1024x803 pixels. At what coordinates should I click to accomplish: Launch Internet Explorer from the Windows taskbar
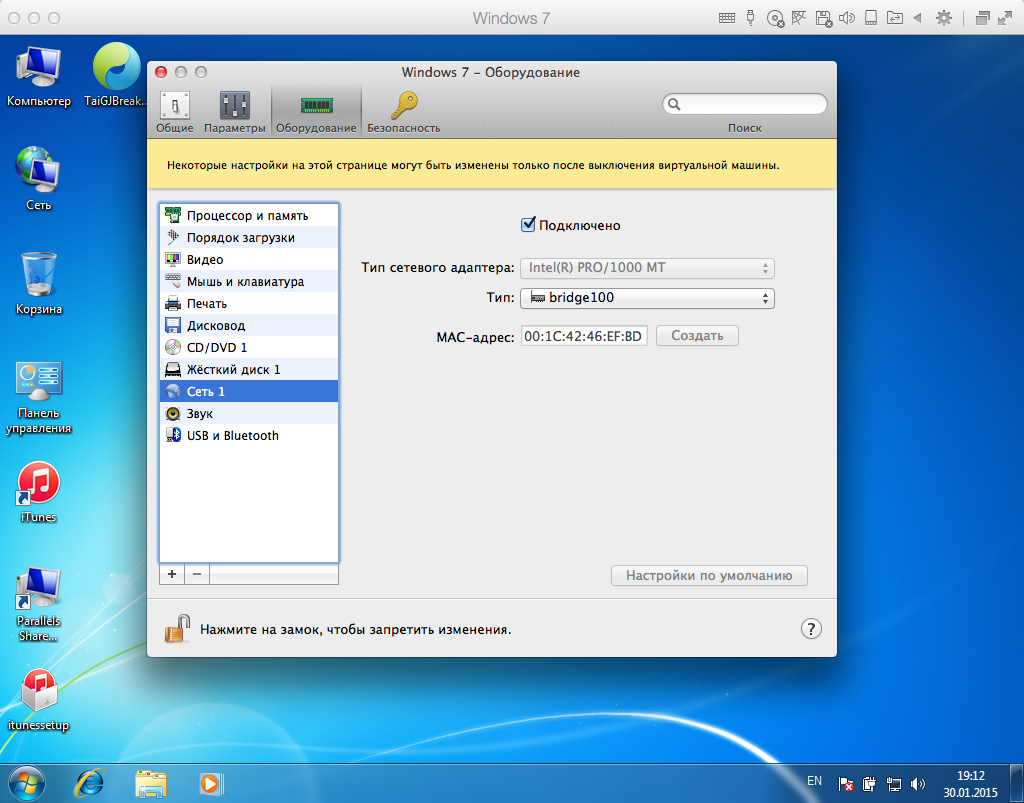88,782
